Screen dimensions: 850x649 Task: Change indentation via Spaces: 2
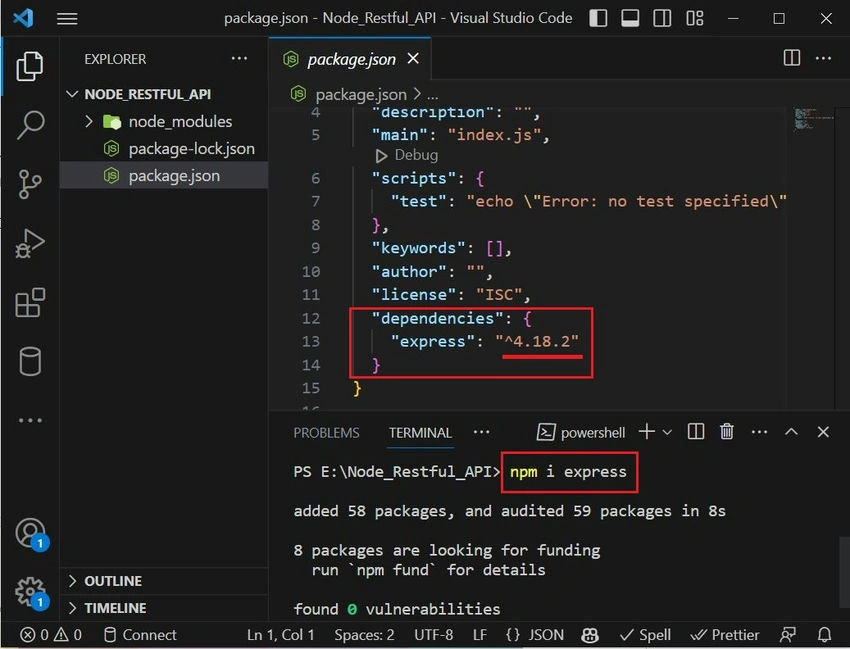tap(364, 635)
